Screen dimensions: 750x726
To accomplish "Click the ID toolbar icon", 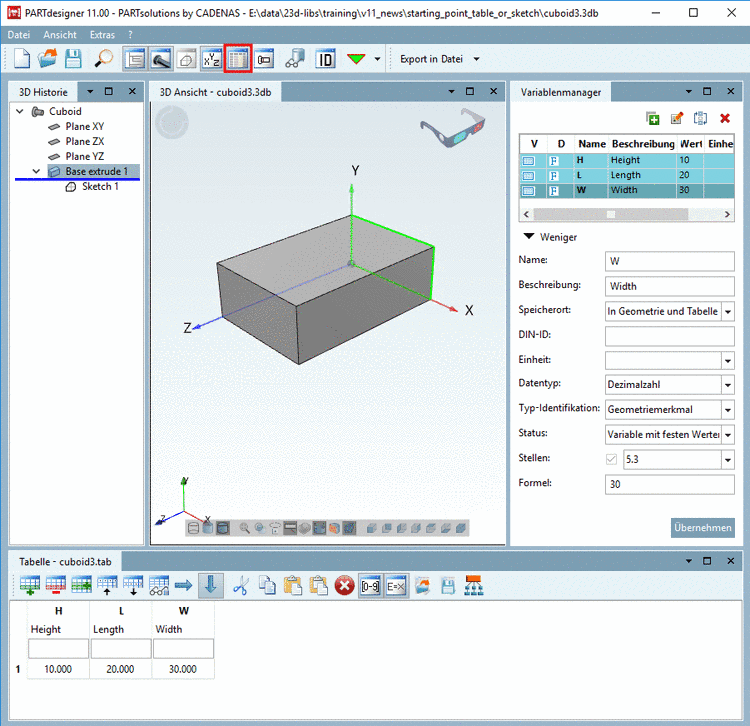I will (x=325, y=59).
